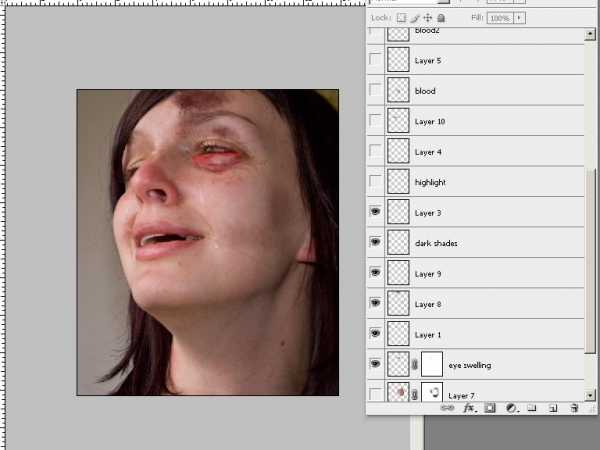Select eye swelling layer thumbnail
The height and width of the screenshot is (450, 600).
[398, 364]
